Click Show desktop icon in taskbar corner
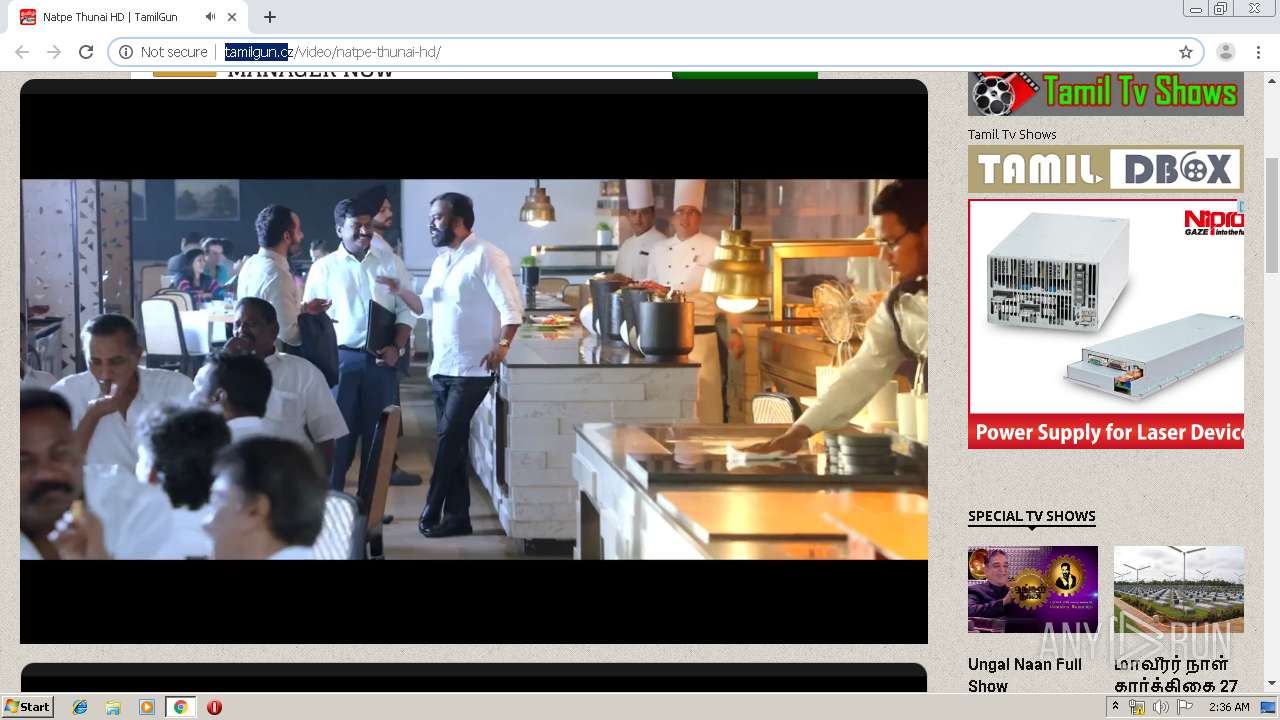The height and width of the screenshot is (720, 1280). pyautogui.click(x=1269, y=707)
